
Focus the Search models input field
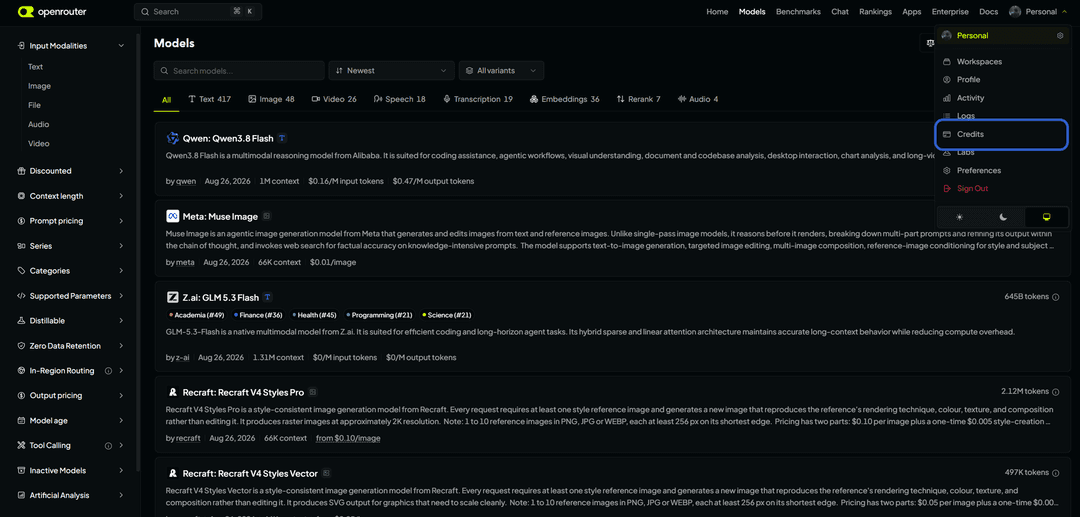pyautogui.click(x=239, y=70)
